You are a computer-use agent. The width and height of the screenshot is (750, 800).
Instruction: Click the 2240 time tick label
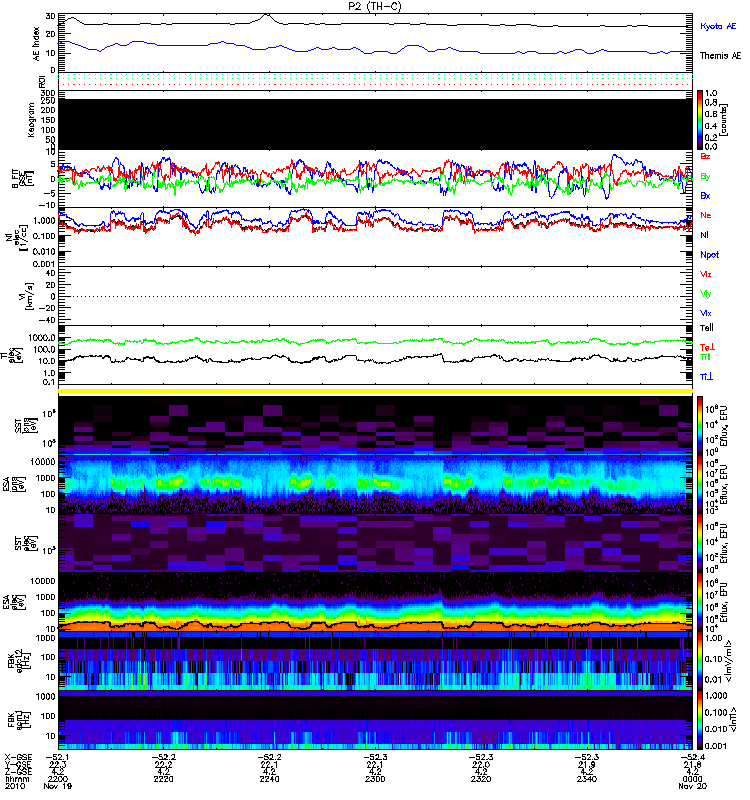tap(269, 780)
